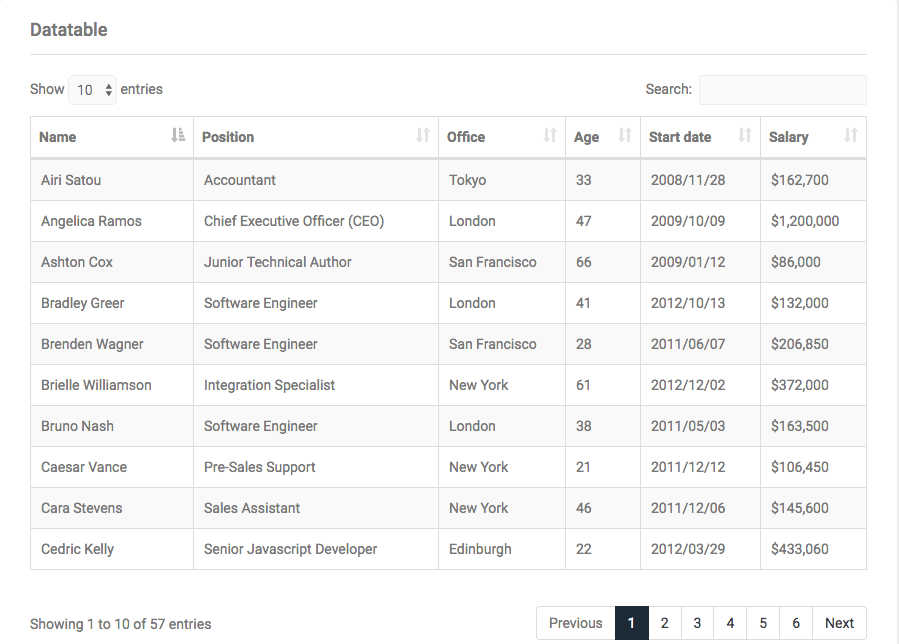Click the Salary column sort icon
This screenshot has width=899, height=644.
point(851,136)
